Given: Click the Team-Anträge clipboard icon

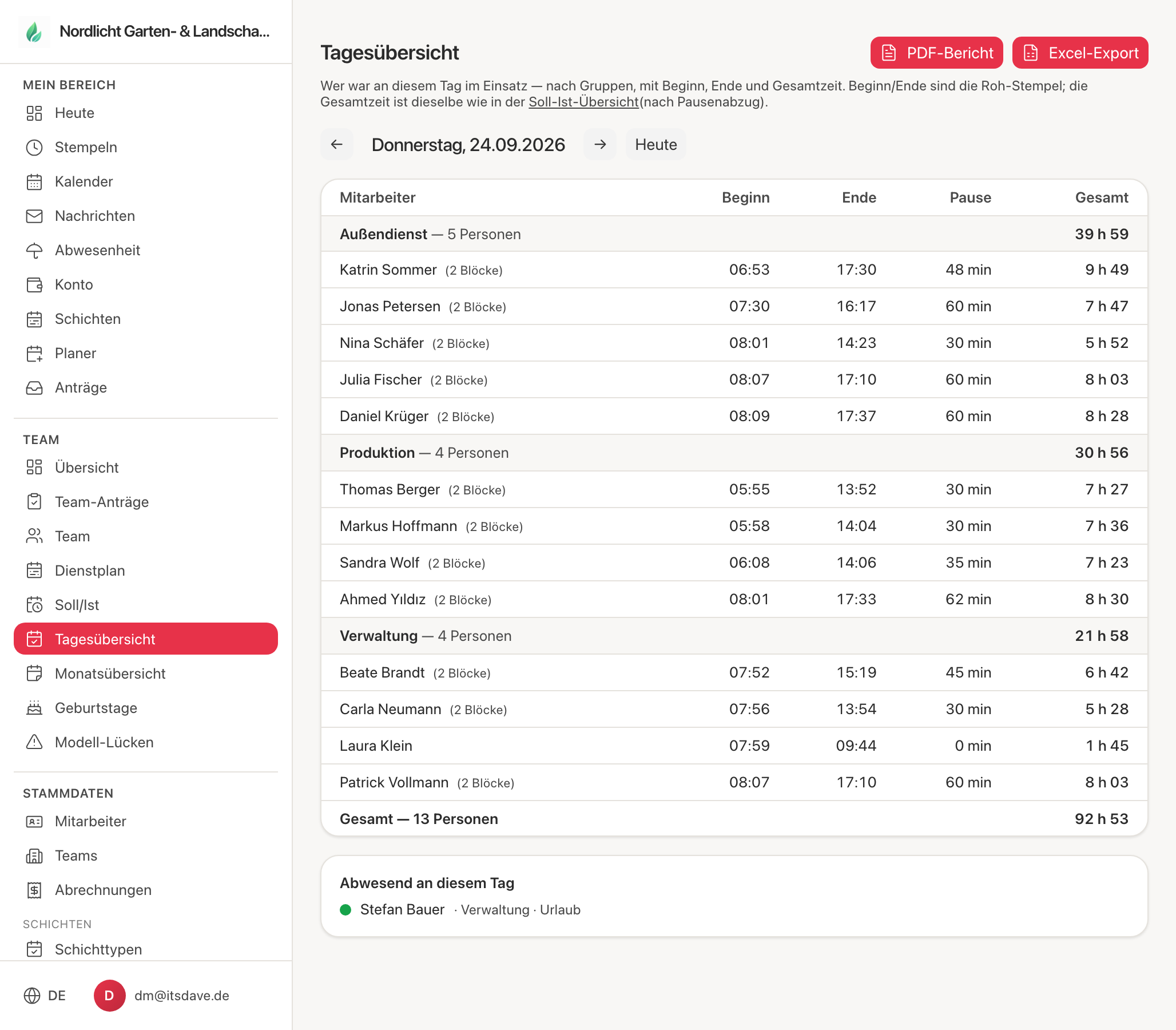Looking at the screenshot, I should [34, 502].
